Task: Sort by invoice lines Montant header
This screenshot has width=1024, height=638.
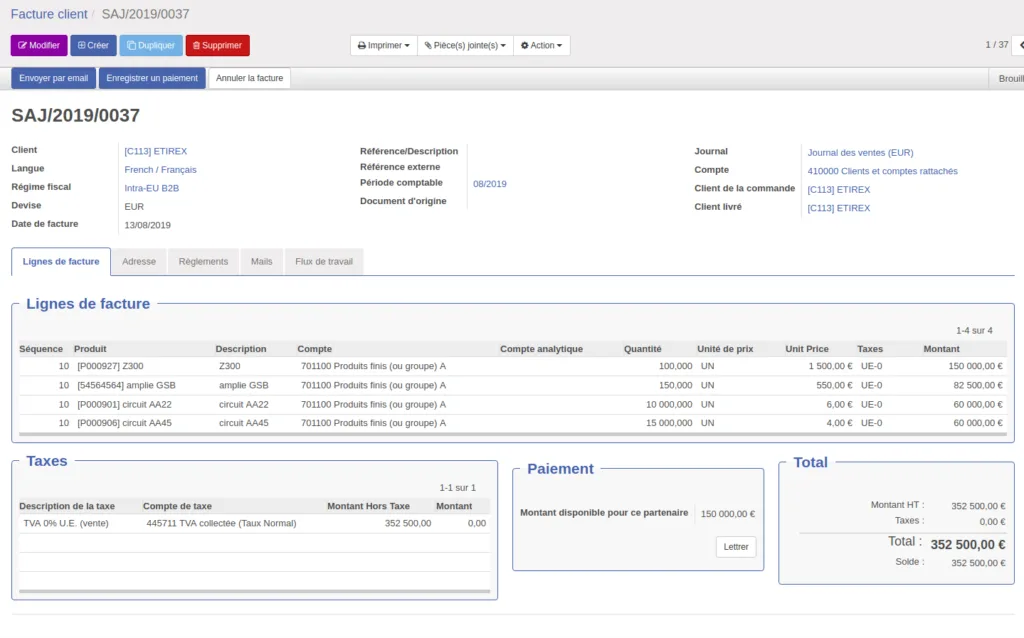Action: [x=941, y=349]
